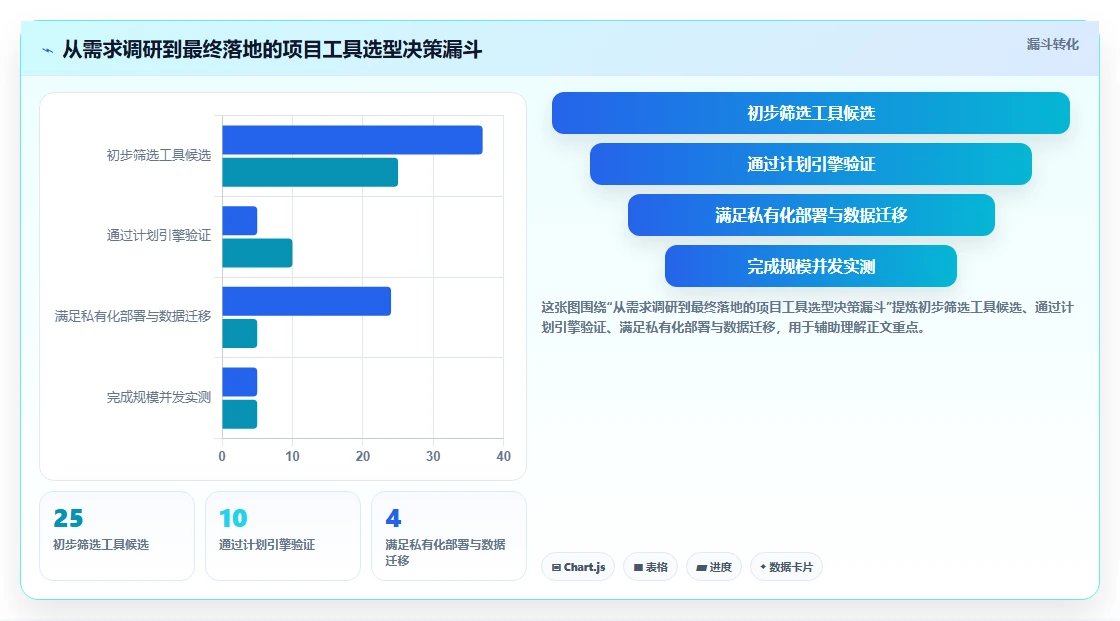Click the teal bar for 初步筛选工具候选
Screen dimensions: 1120x621
click(310, 172)
